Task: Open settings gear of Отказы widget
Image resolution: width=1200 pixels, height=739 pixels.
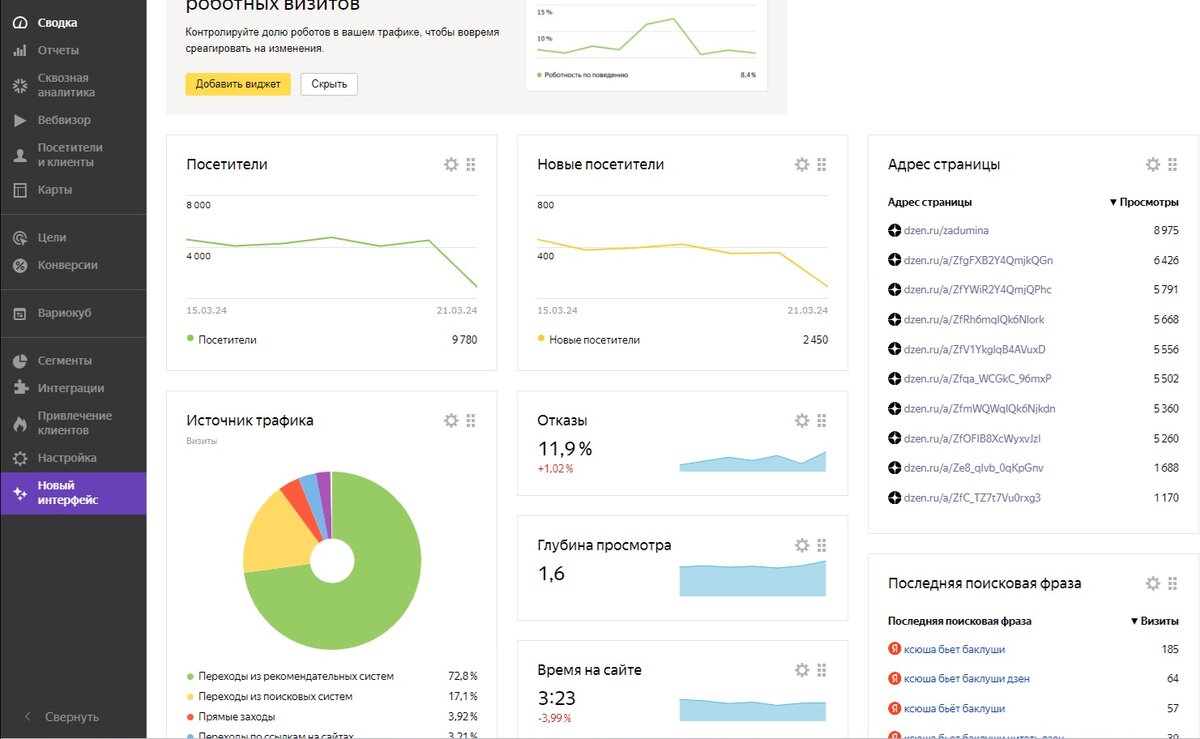Action: point(802,420)
